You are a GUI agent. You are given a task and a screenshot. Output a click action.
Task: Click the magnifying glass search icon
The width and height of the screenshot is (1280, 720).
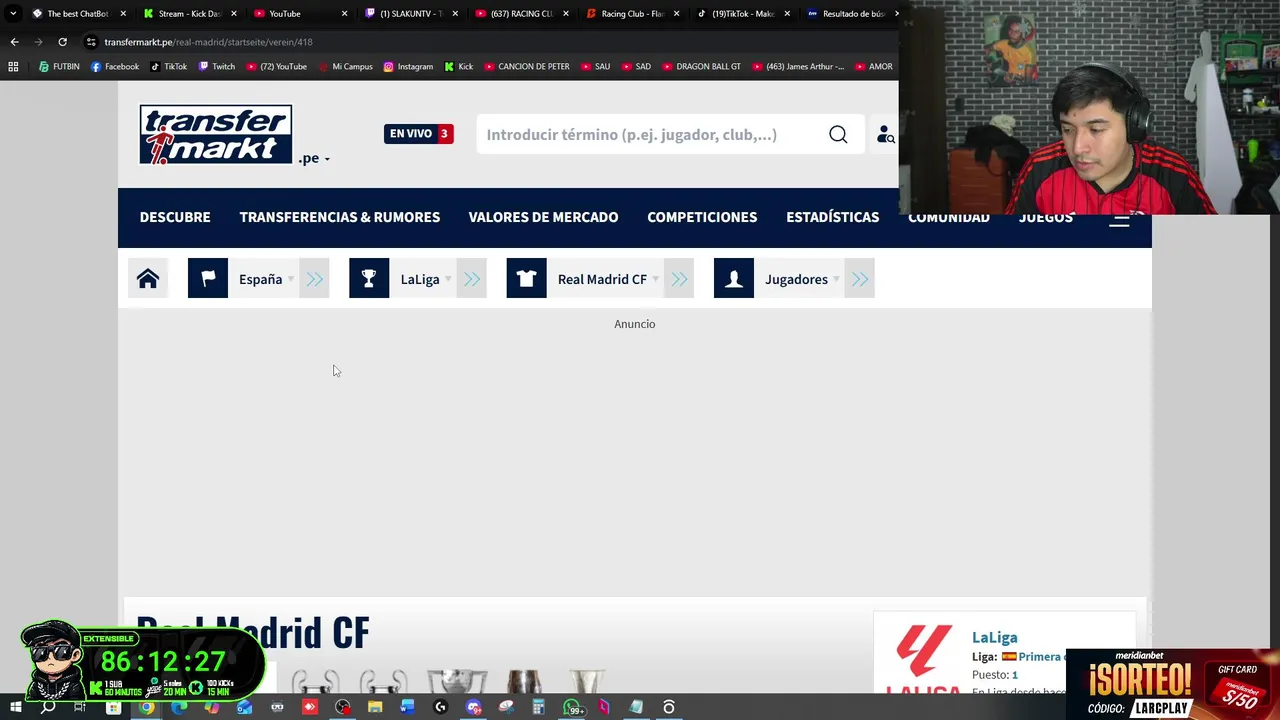[x=838, y=134]
